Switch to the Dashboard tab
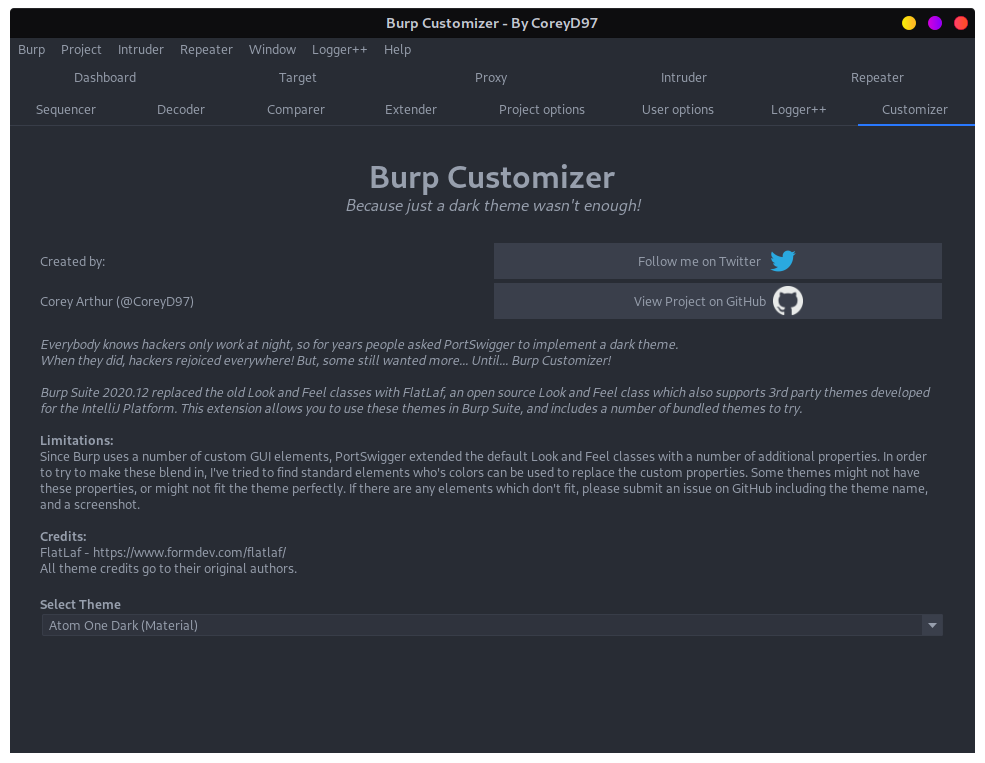985x763 pixels. (x=105, y=78)
